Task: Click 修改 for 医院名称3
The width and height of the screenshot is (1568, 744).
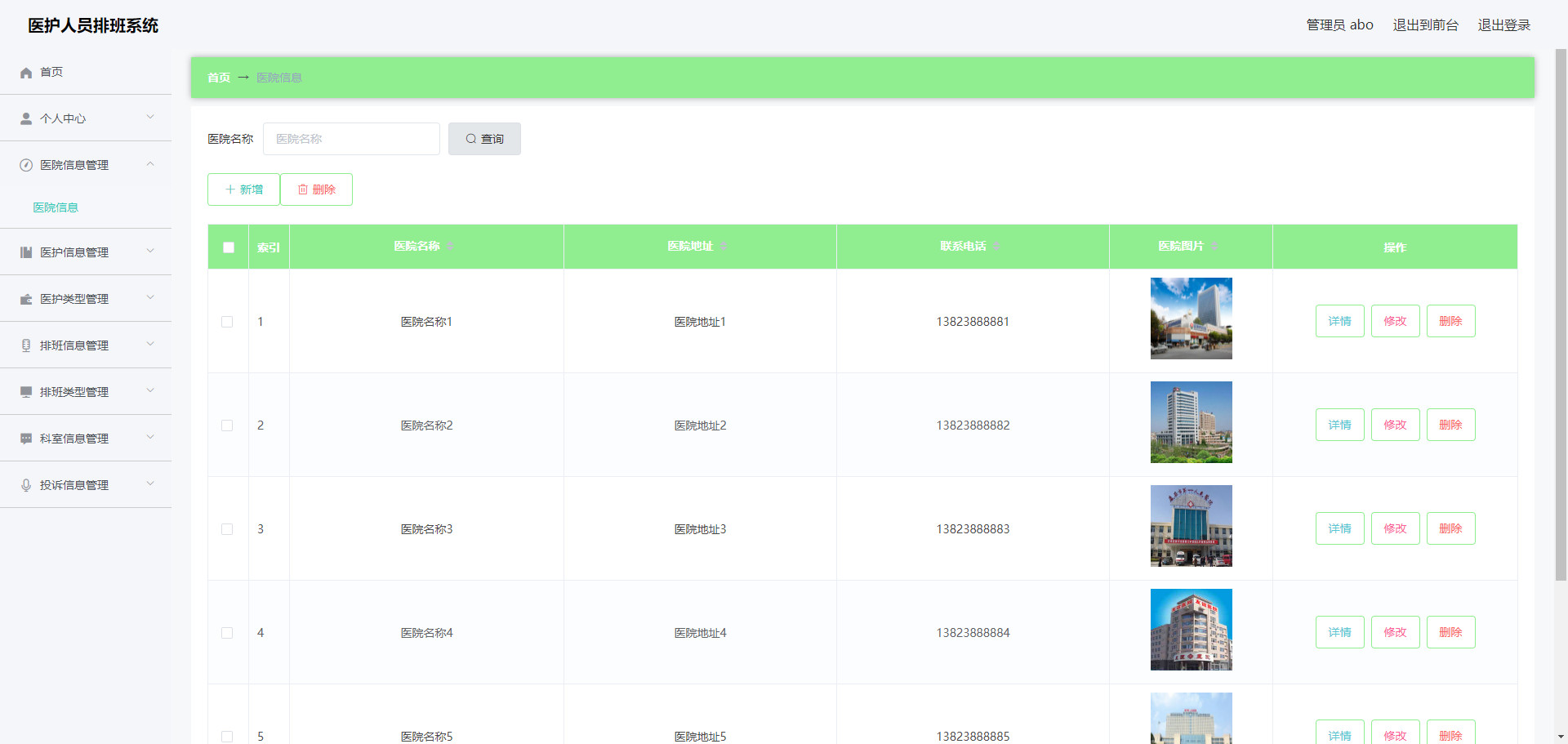Action: (1395, 528)
